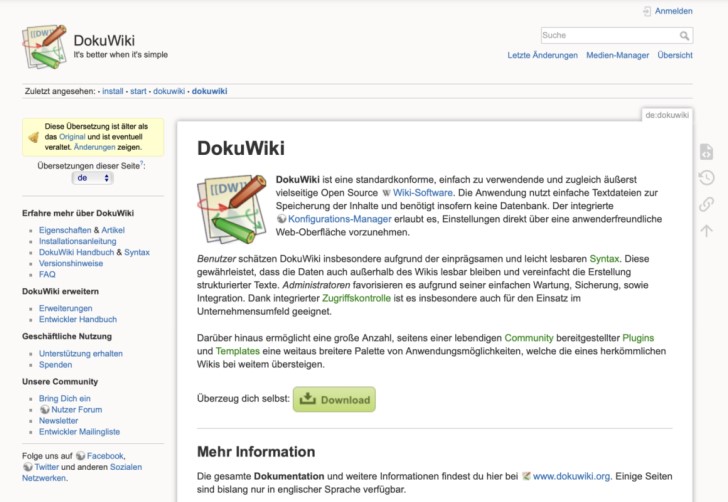Click the question mark after Übersetzungen dieser Seite

(x=142, y=163)
